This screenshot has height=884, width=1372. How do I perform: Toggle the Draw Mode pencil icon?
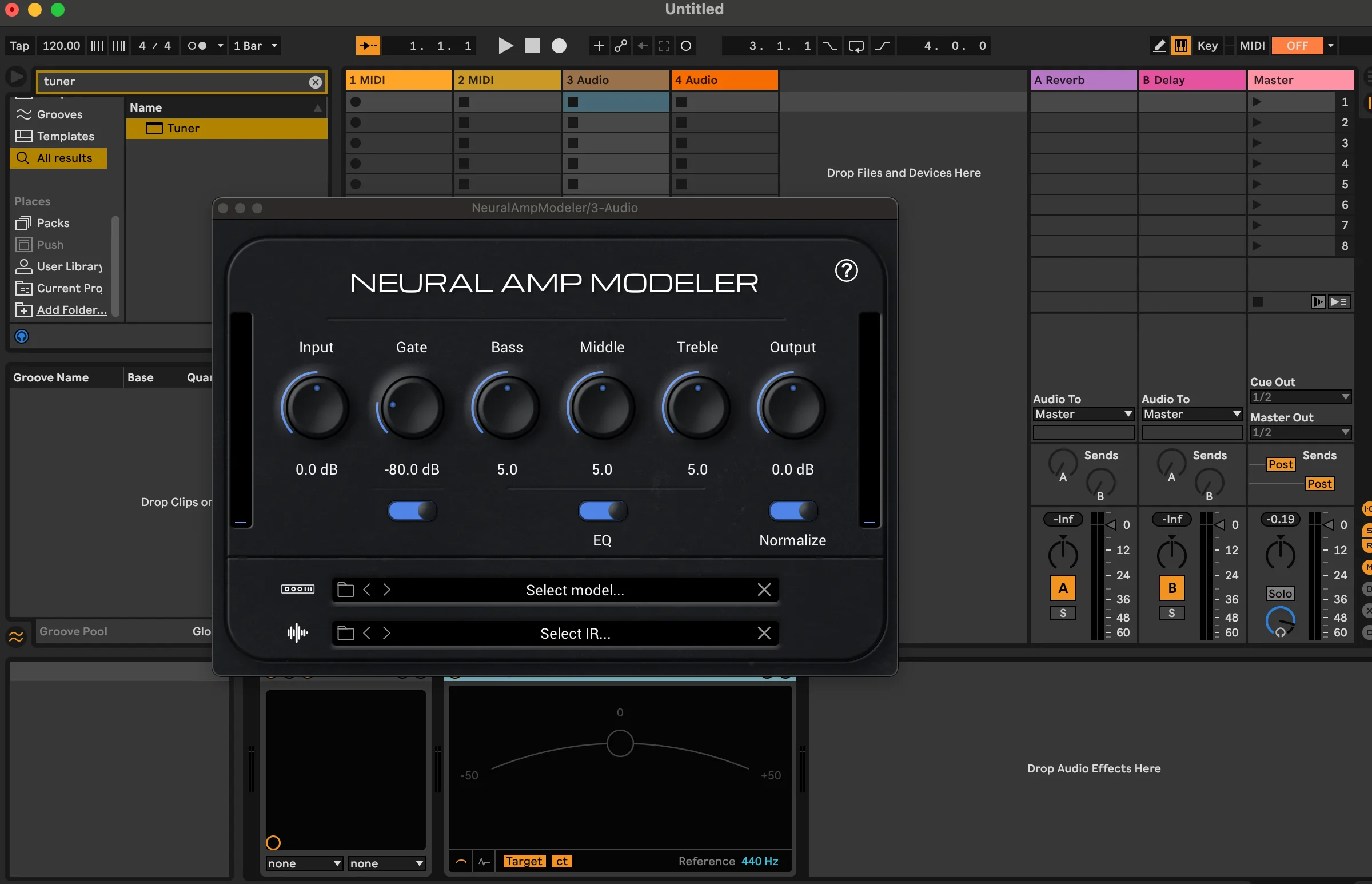click(x=1159, y=46)
